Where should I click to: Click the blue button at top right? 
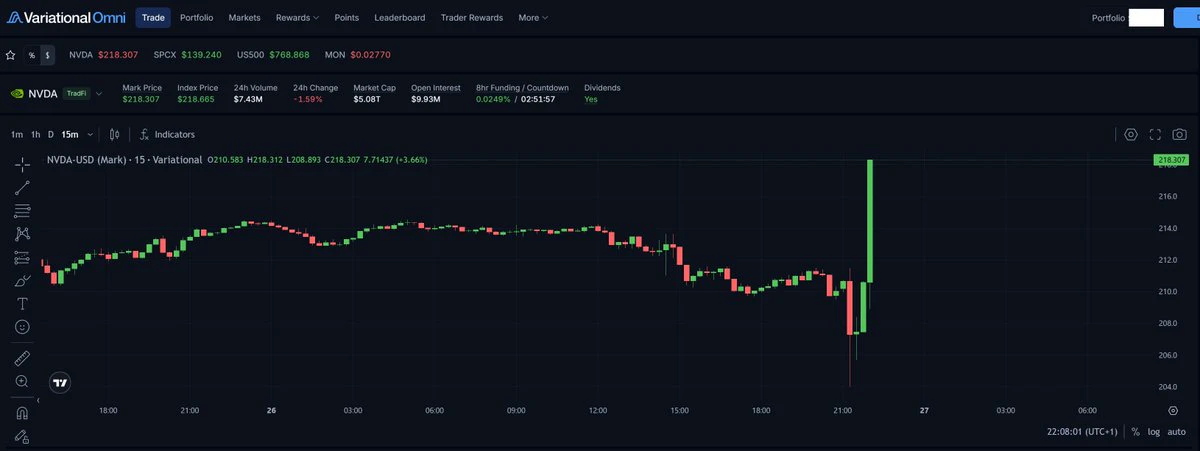coord(1186,17)
